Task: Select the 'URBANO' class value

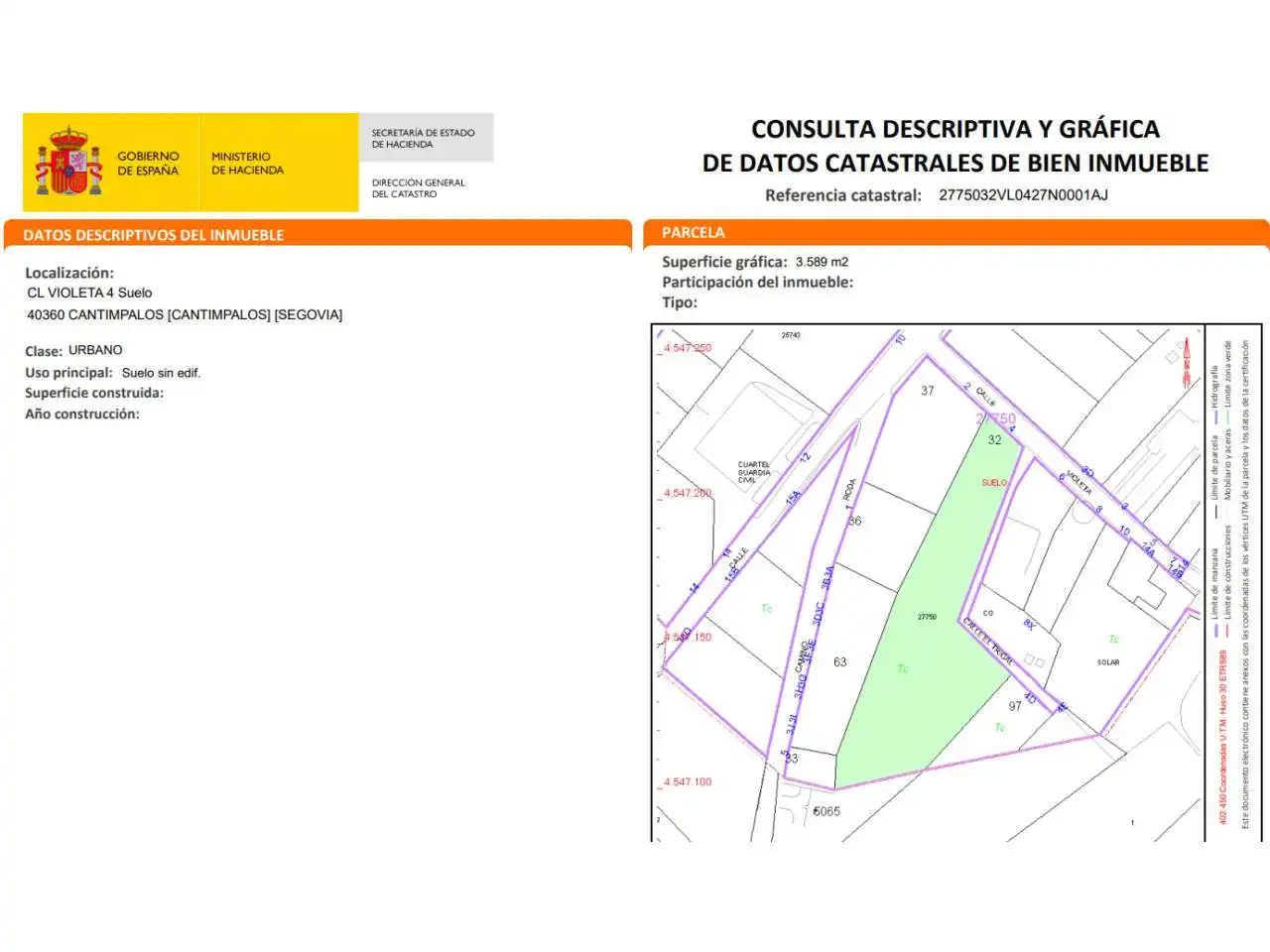Action: pos(95,350)
